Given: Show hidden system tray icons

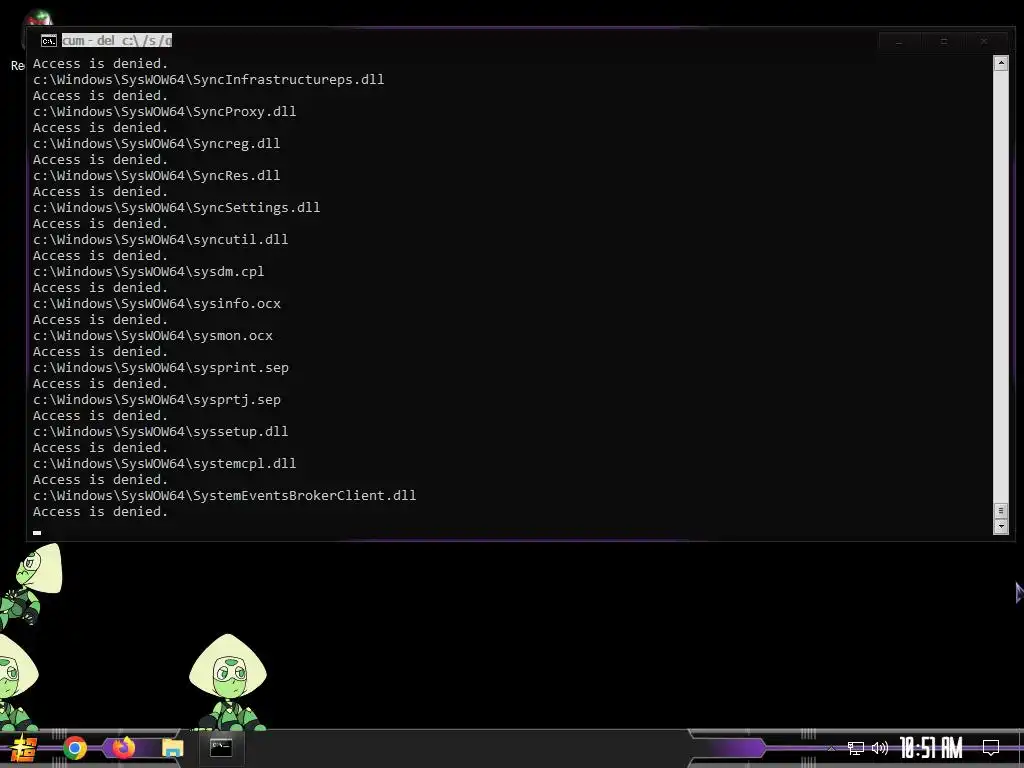Looking at the screenshot, I should click(x=831, y=748).
